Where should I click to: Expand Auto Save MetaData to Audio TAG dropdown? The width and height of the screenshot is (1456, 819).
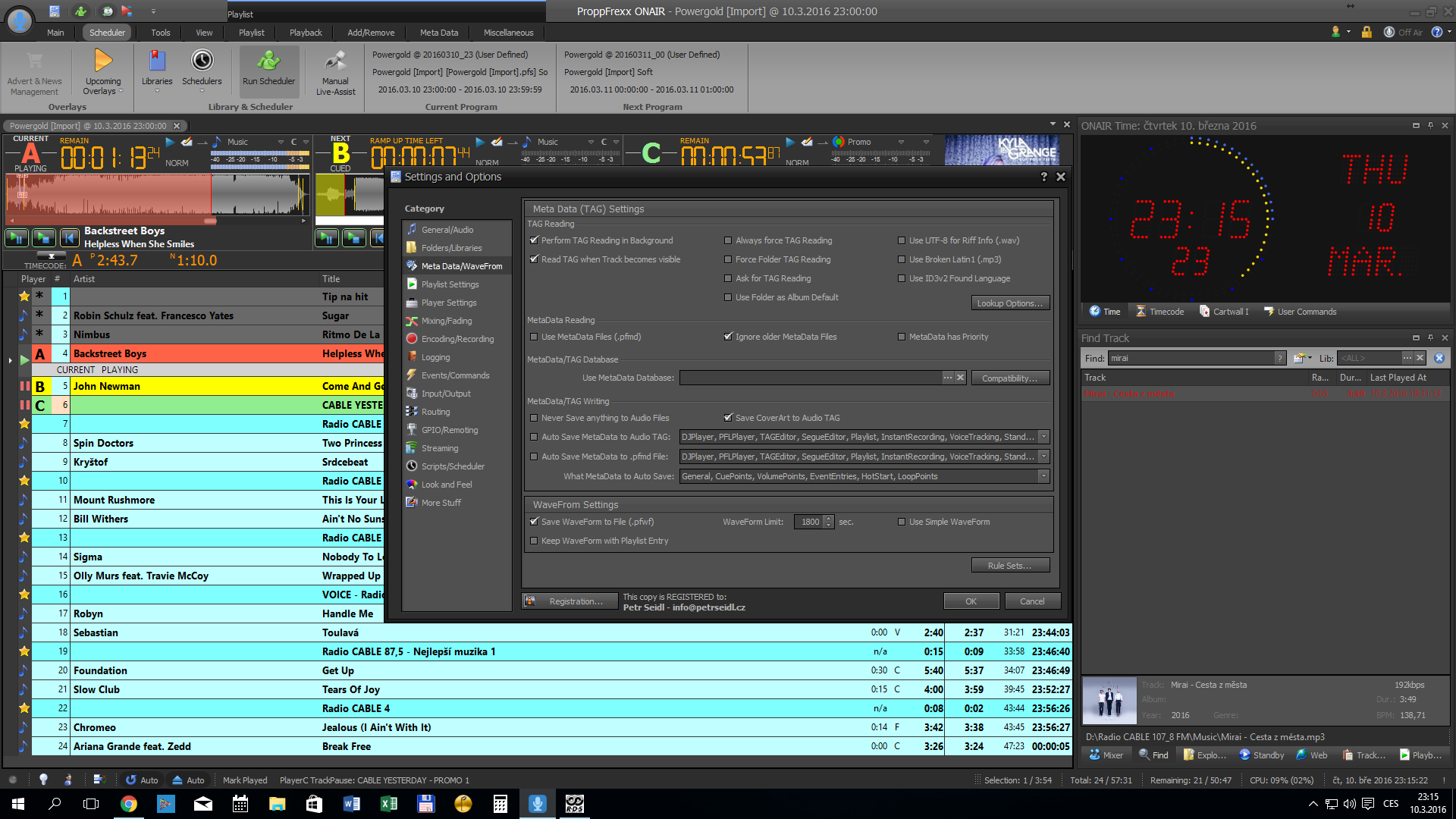click(x=1043, y=437)
